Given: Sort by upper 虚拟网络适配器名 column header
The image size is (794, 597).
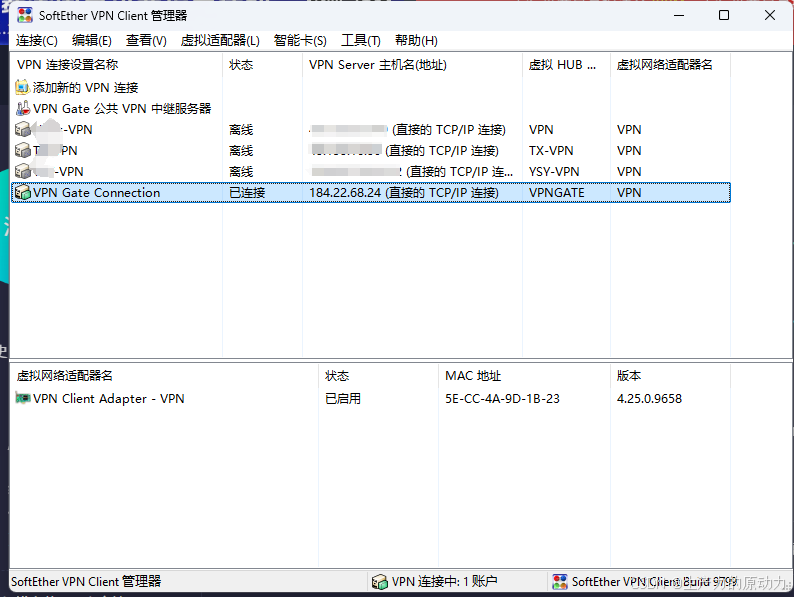Looking at the screenshot, I should [670, 65].
